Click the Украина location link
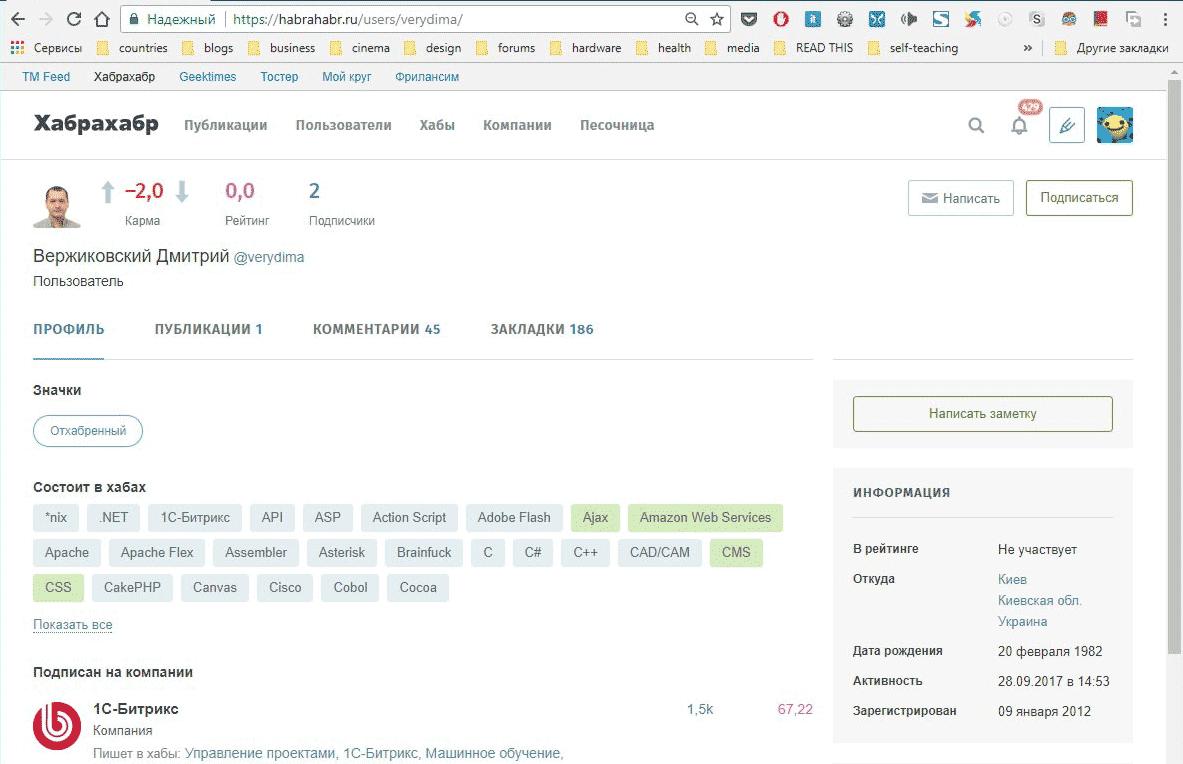Screen dimensions: 1183x764 click(1022, 621)
